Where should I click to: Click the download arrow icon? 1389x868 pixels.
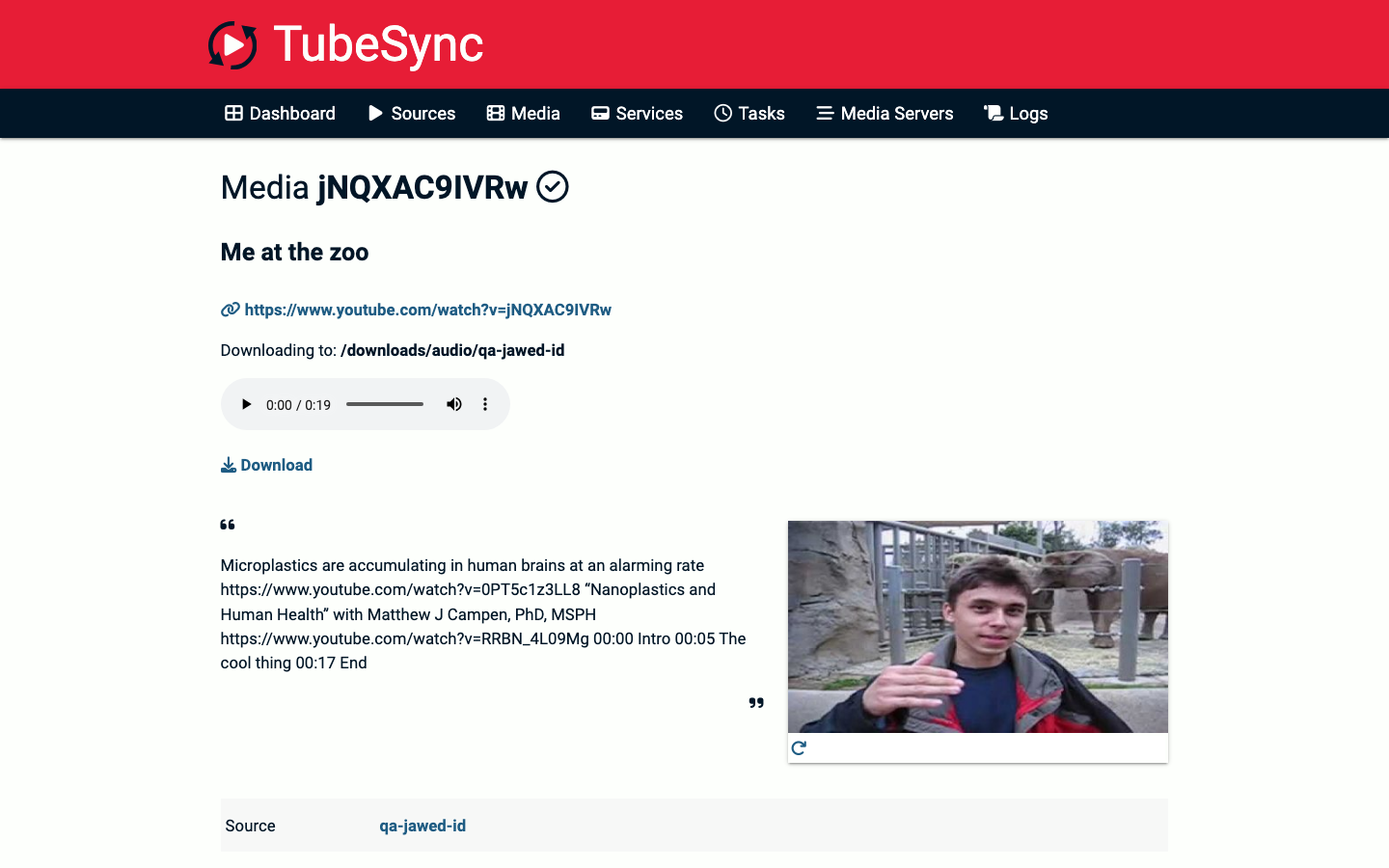[229, 465]
